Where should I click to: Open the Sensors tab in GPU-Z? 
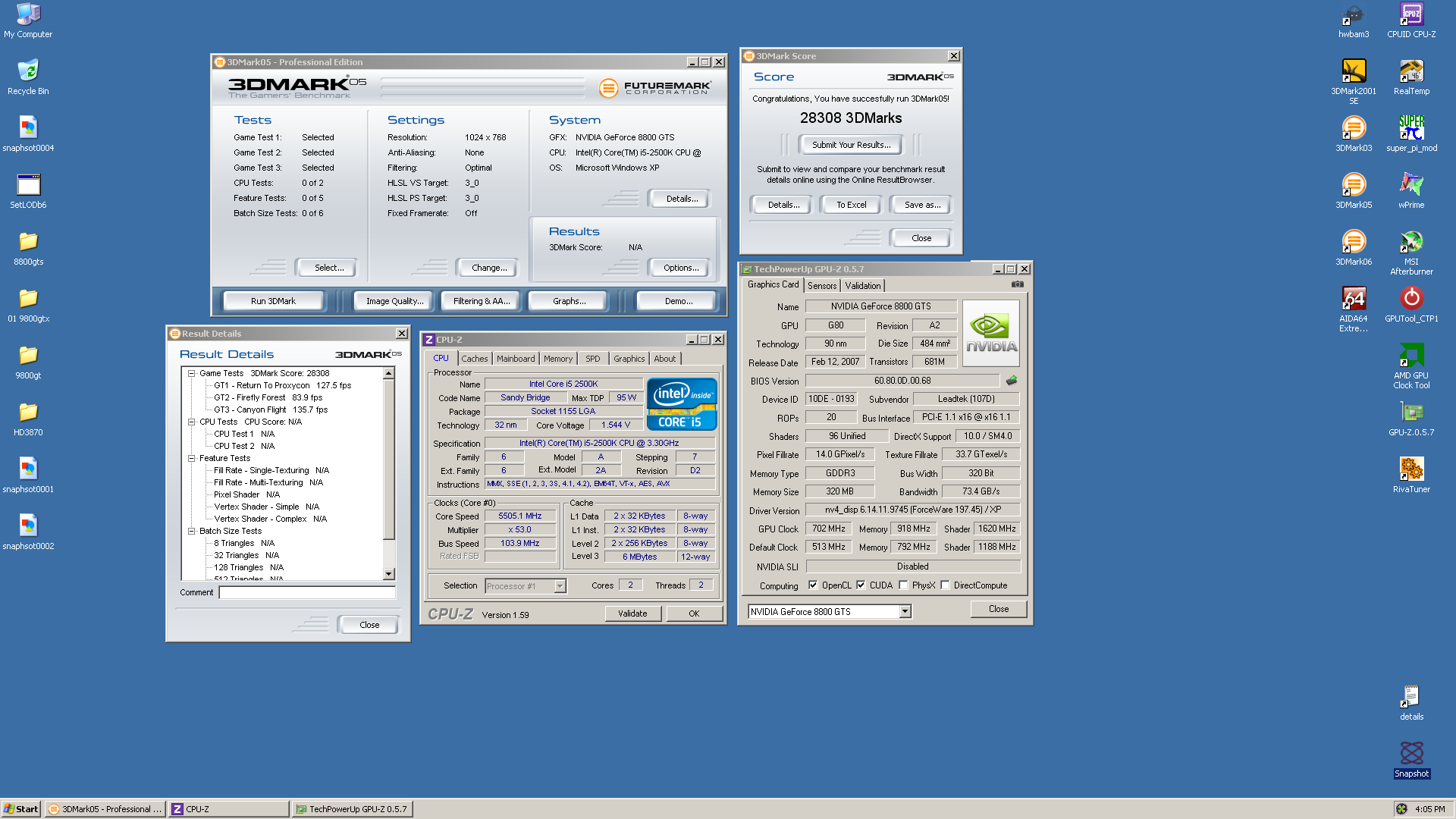coord(822,286)
